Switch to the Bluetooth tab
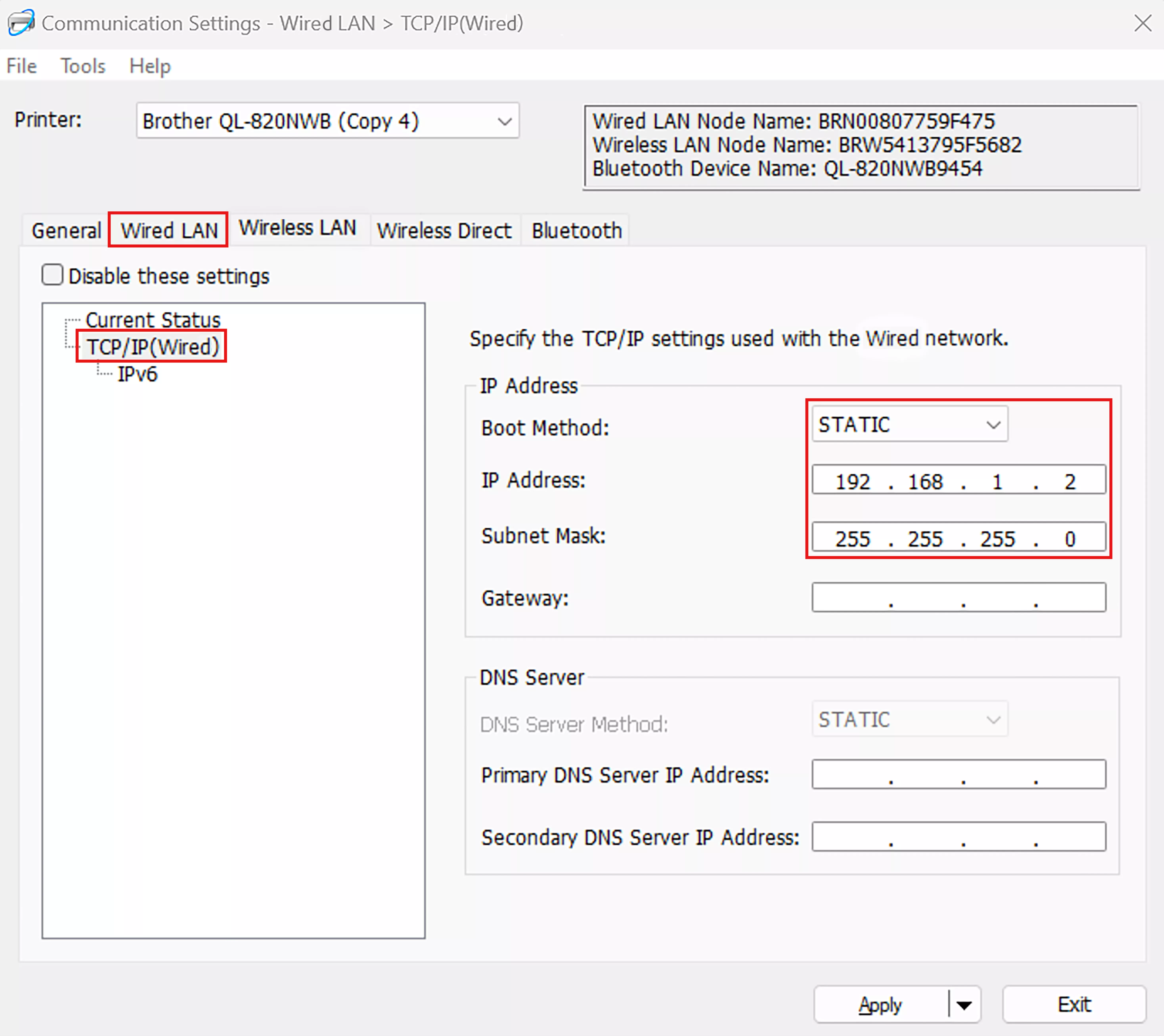The width and height of the screenshot is (1164, 1036). (x=576, y=231)
